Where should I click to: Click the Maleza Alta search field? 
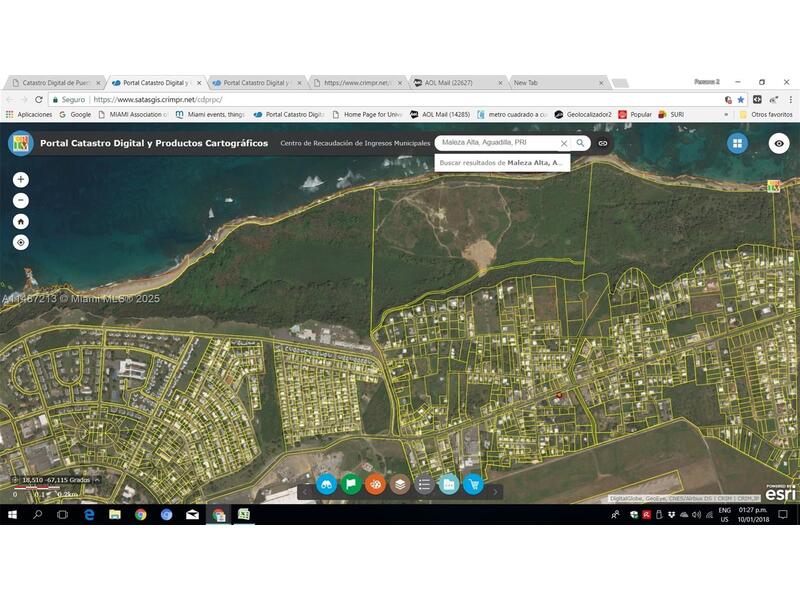(x=495, y=143)
